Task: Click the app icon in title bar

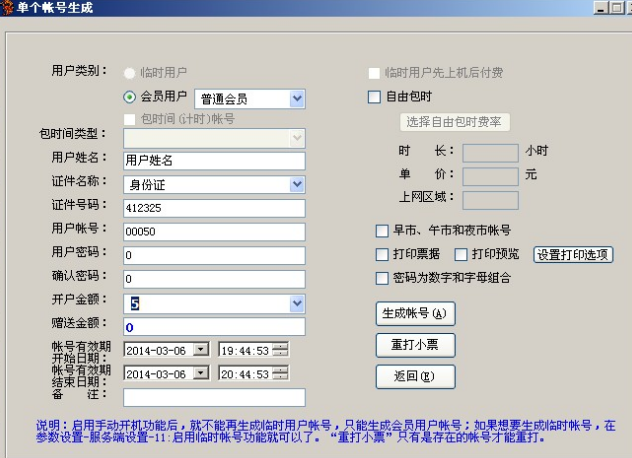Action: (6, 8)
